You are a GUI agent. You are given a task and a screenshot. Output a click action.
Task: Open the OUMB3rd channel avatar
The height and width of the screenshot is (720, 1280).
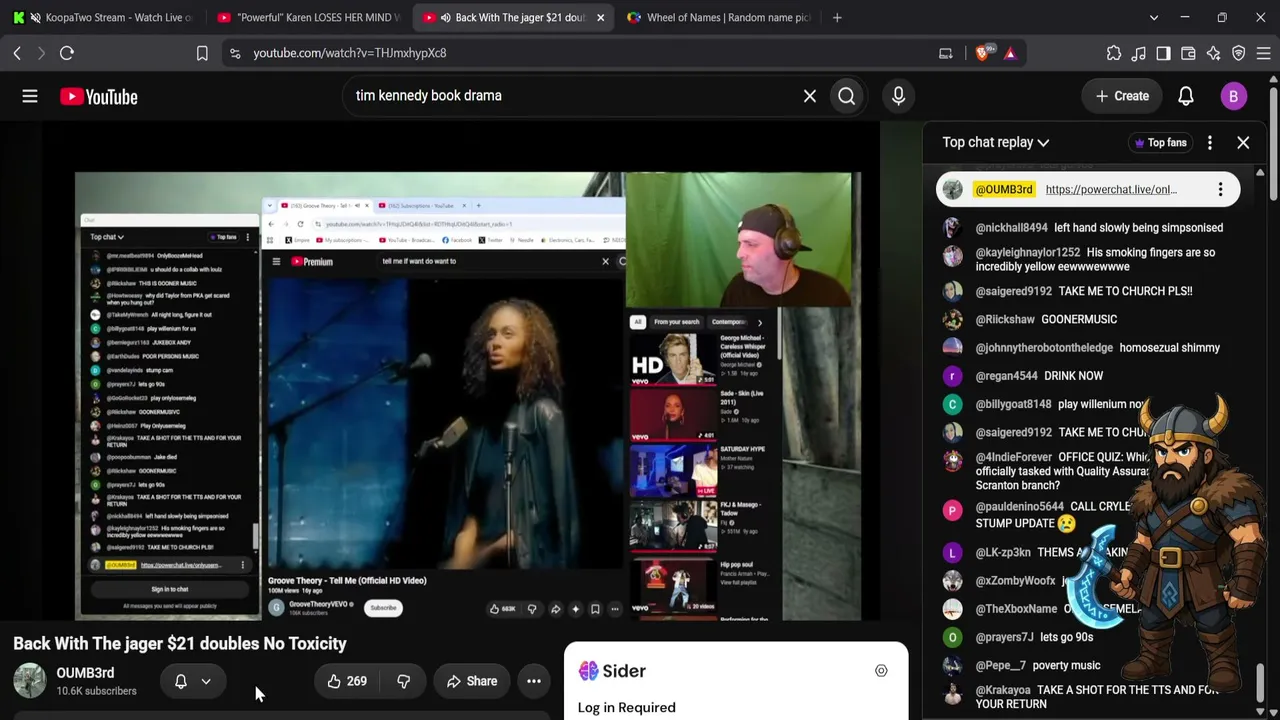pos(29,681)
